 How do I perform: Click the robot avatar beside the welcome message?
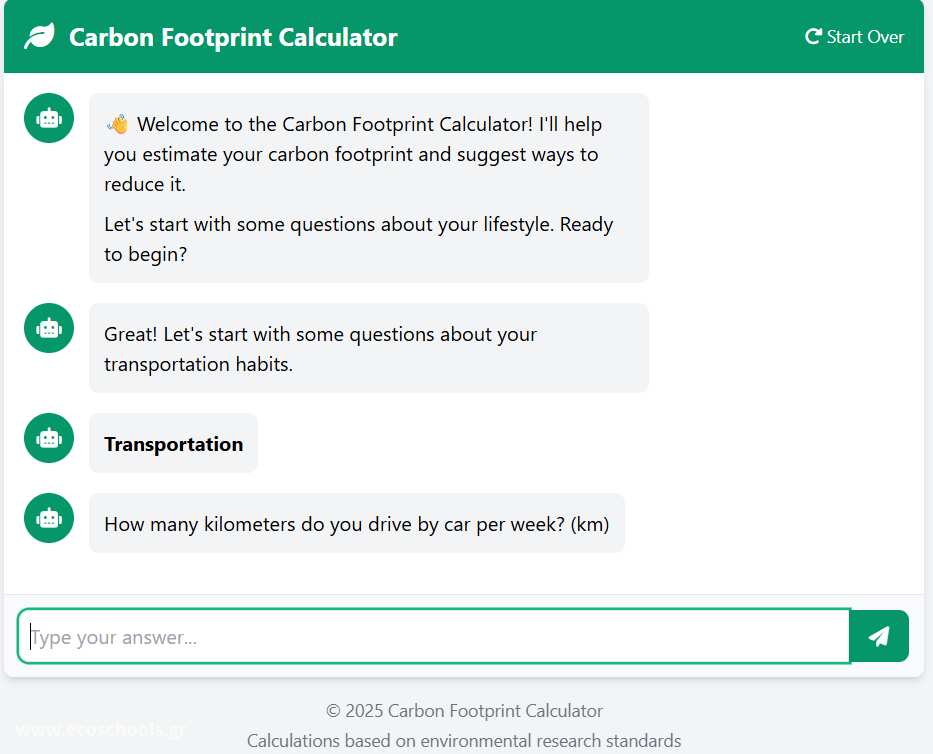coord(49,118)
